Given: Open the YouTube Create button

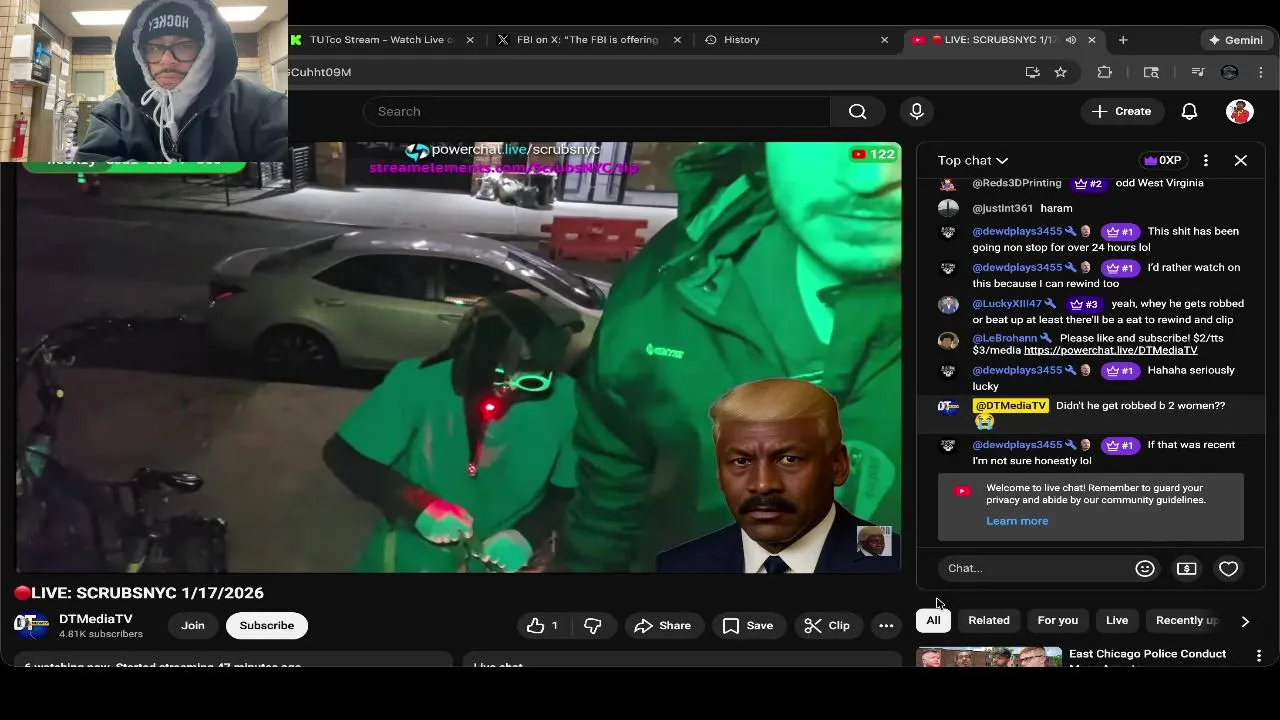Looking at the screenshot, I should pos(1122,111).
